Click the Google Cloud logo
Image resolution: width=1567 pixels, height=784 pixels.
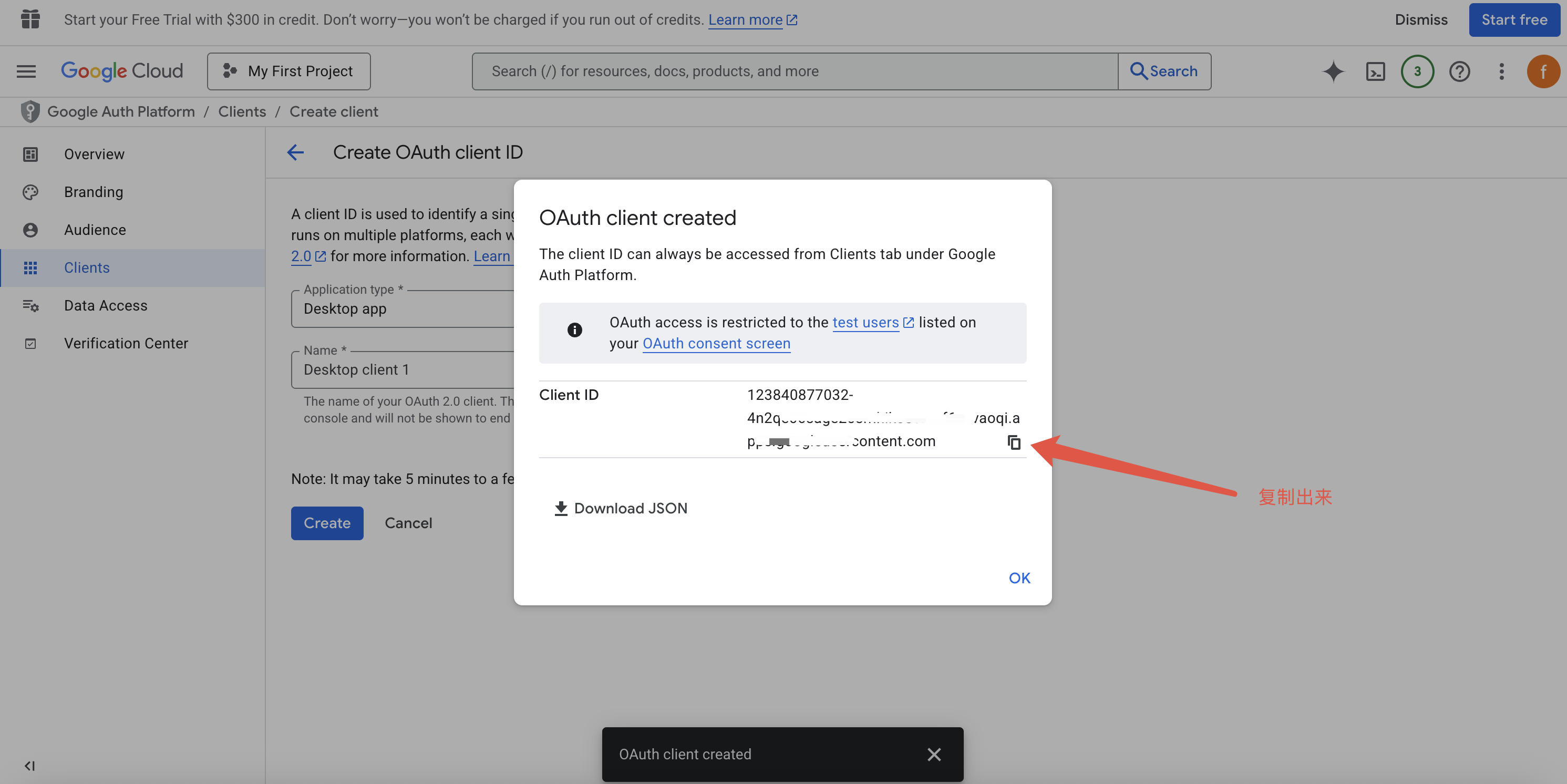(x=122, y=71)
